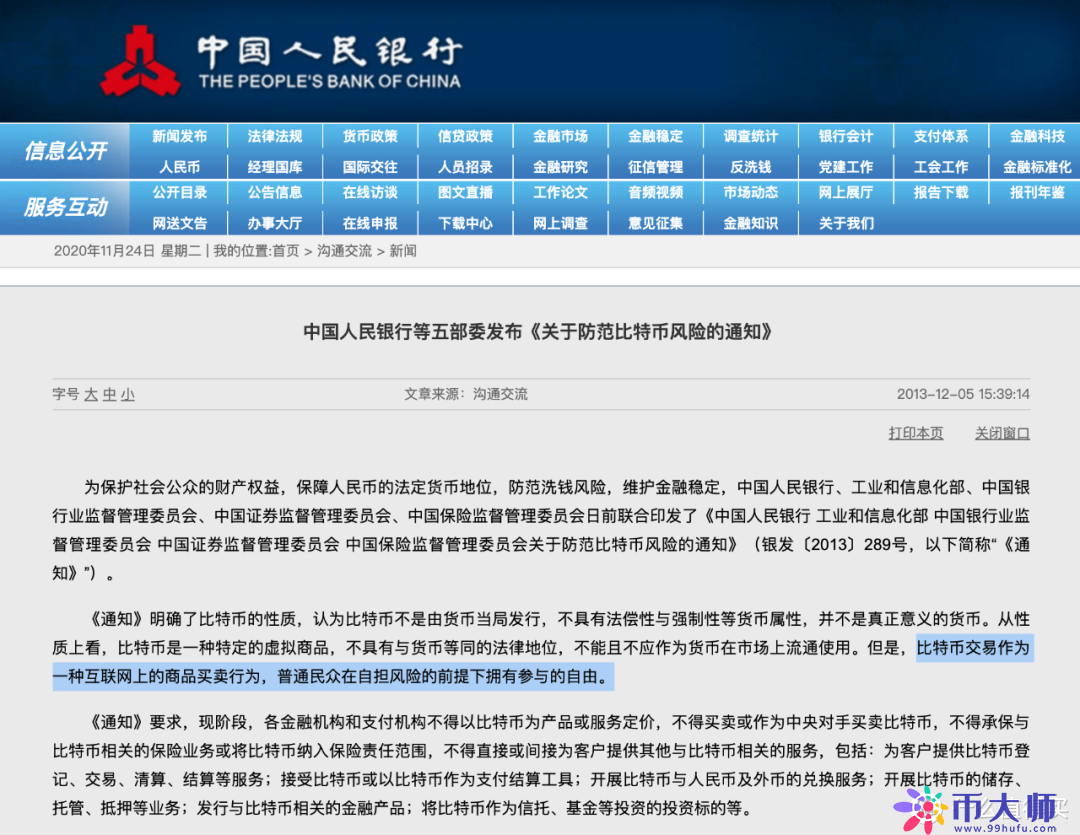Open the 反洗钱 menu
Image resolution: width=1080 pixels, height=835 pixels.
(x=751, y=165)
